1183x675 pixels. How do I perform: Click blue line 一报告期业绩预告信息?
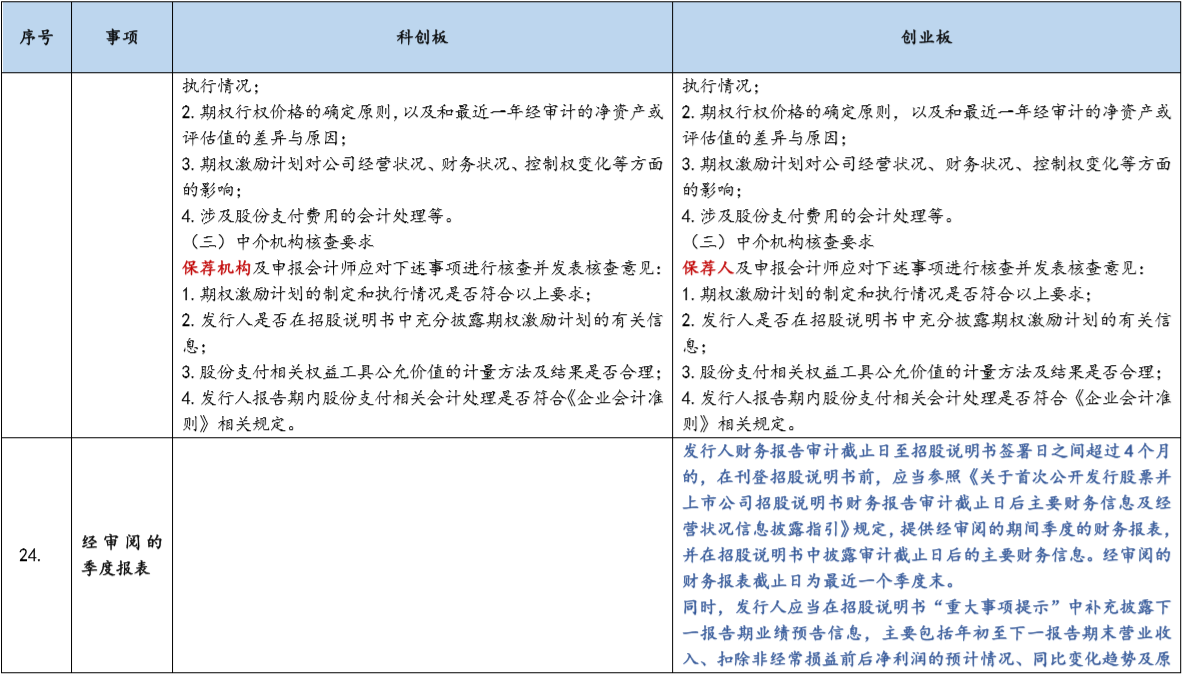[926, 634]
